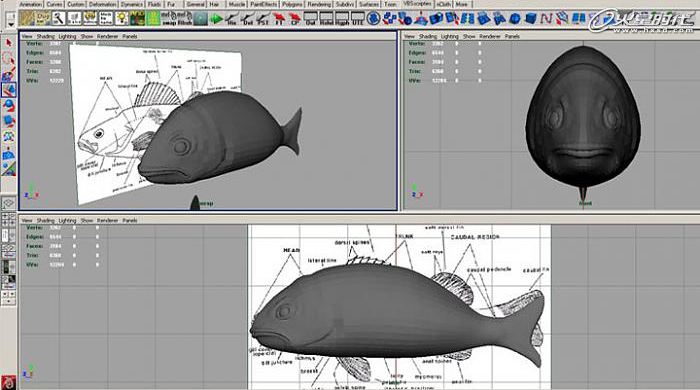Select the arrow Select tool in toolbox
The width and height of the screenshot is (700, 390).
[8, 43]
